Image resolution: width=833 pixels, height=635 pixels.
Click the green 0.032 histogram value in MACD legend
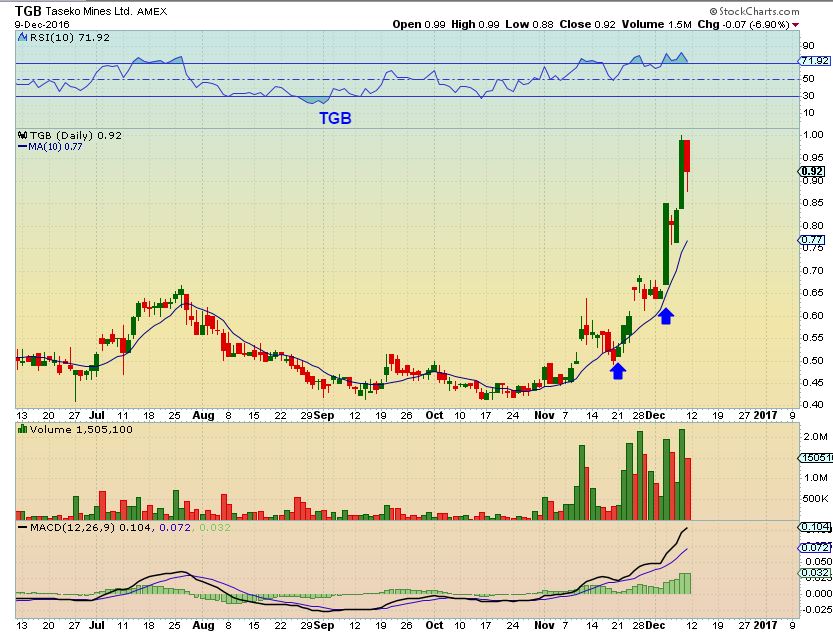tap(214, 528)
